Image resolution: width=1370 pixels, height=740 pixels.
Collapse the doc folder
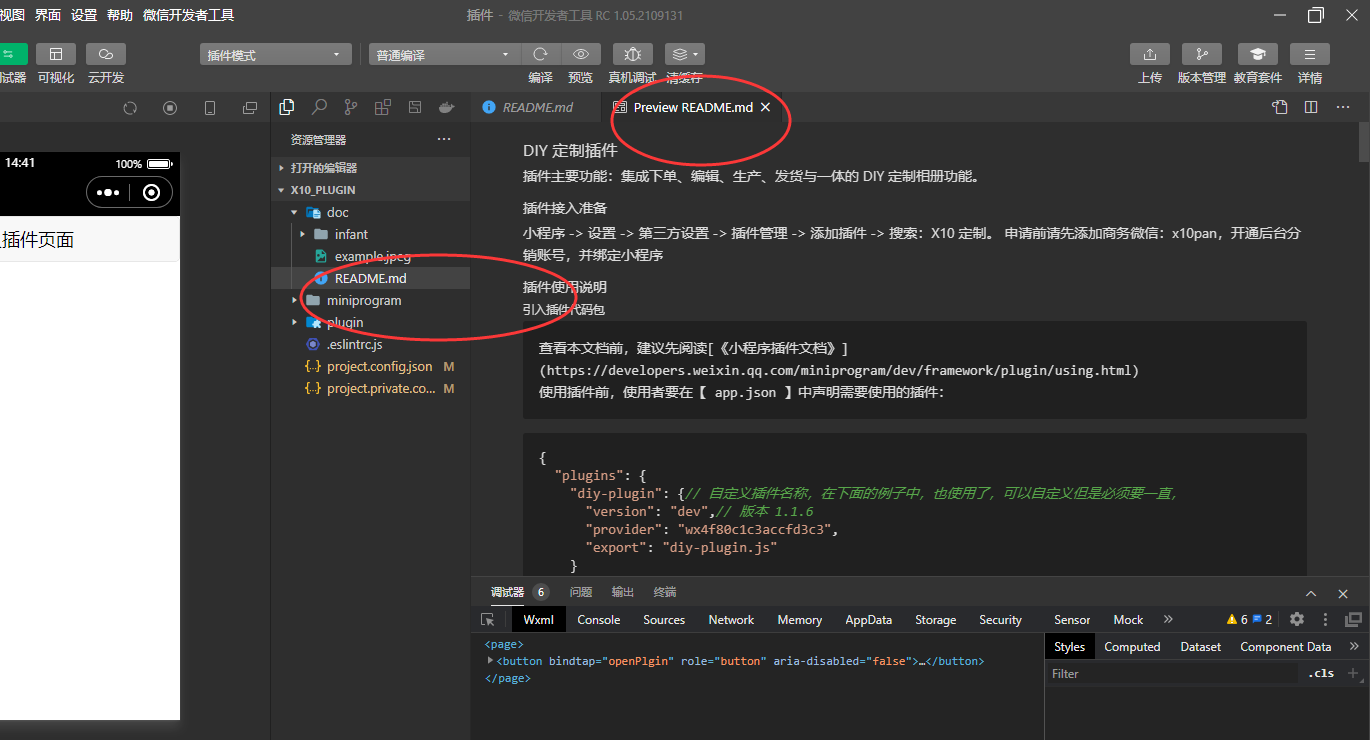[370, 212]
